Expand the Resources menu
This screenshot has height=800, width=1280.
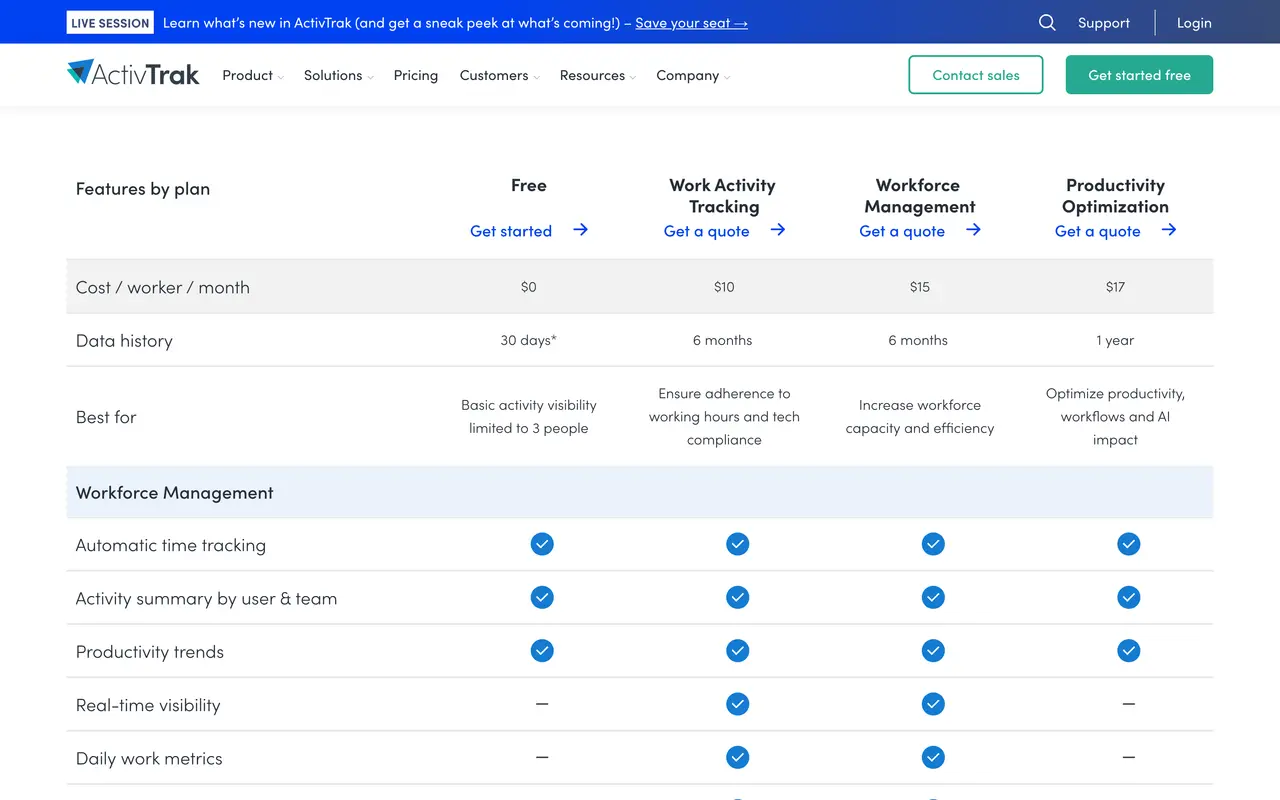click(598, 75)
